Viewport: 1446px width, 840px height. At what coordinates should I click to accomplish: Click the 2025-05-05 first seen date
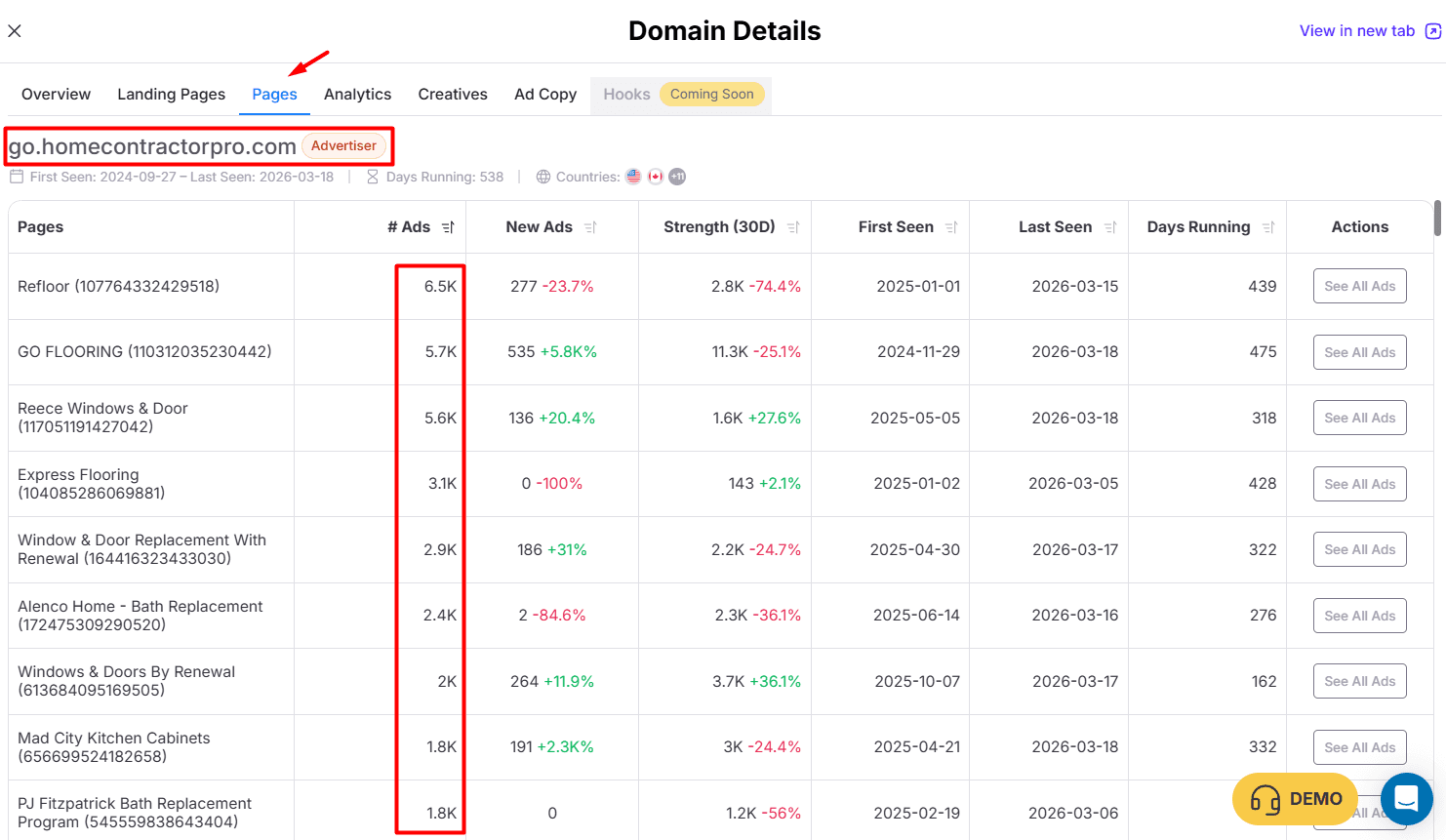coord(915,419)
